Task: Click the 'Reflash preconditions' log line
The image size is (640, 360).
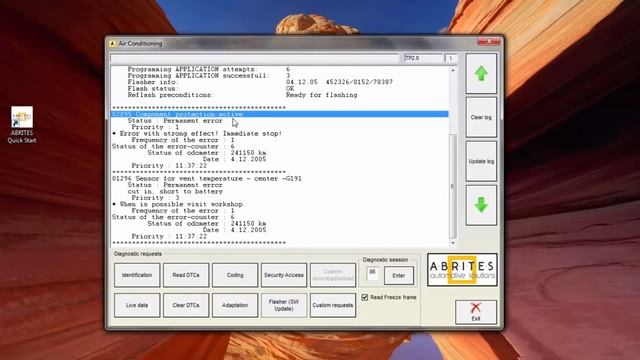Action: (x=242, y=95)
